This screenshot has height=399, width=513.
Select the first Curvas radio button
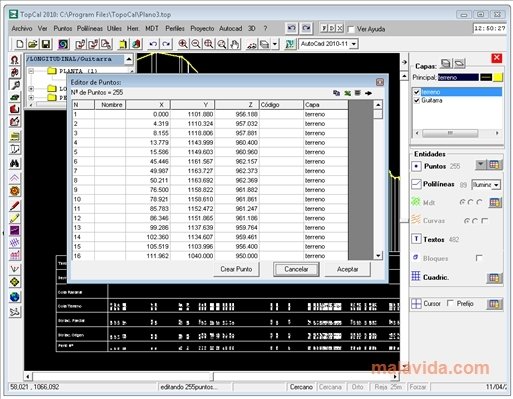467,221
